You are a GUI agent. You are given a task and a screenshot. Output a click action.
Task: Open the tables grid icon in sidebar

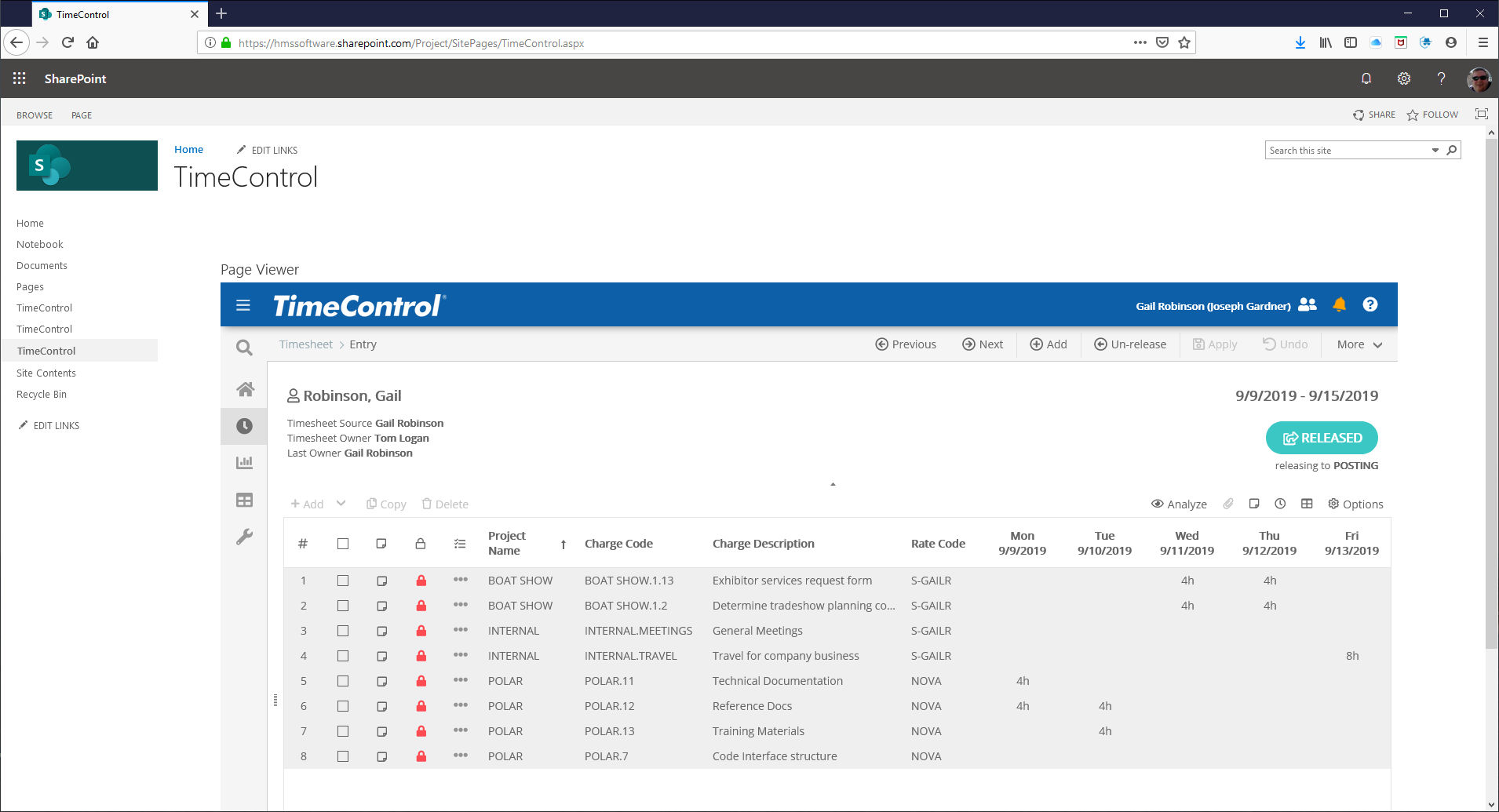(244, 501)
